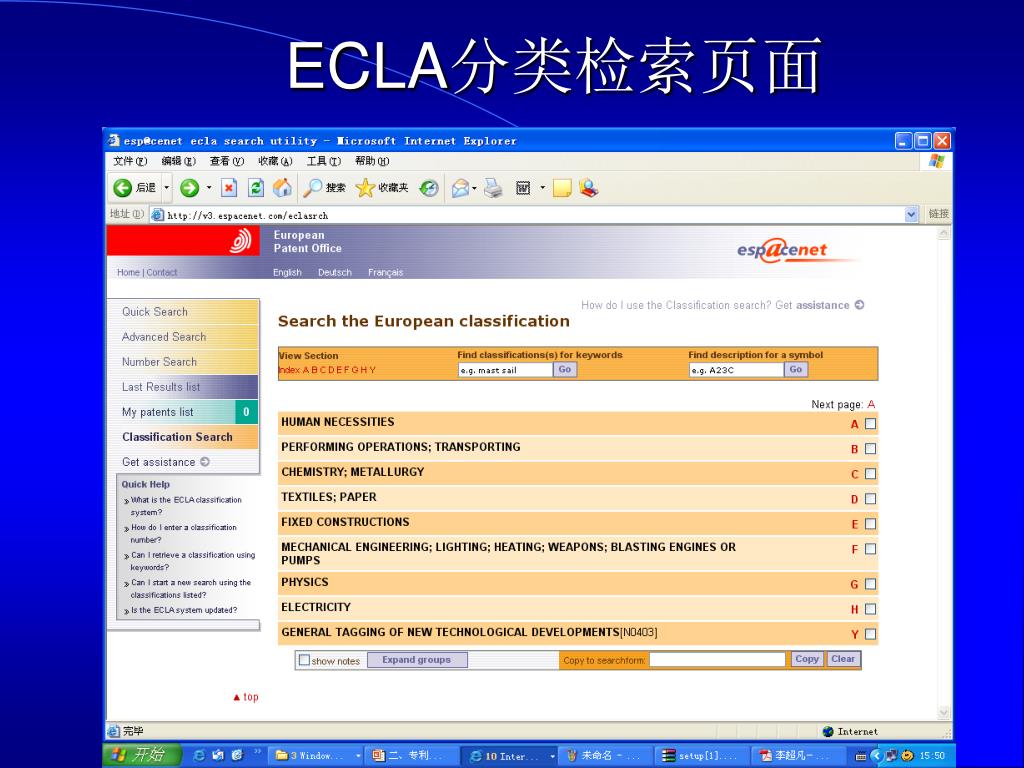Open the Edit button dropdown arrow

[x=542, y=188]
